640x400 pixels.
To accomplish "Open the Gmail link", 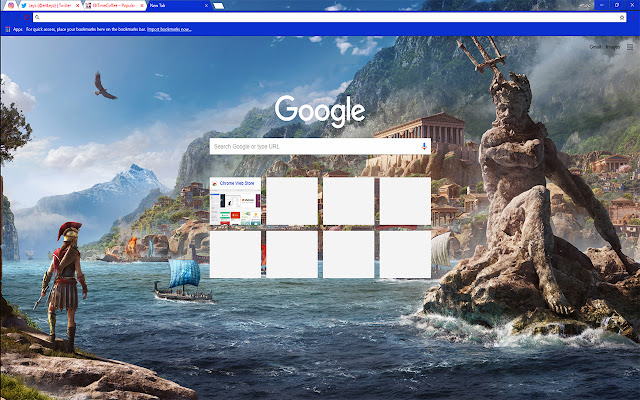I will click(595, 47).
